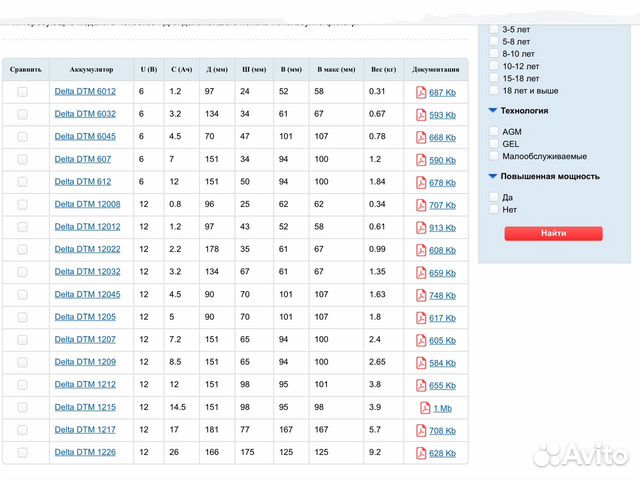Check Нет under Повышенная мощность
Viewport: 640px width, 480px height.
tap(494, 209)
